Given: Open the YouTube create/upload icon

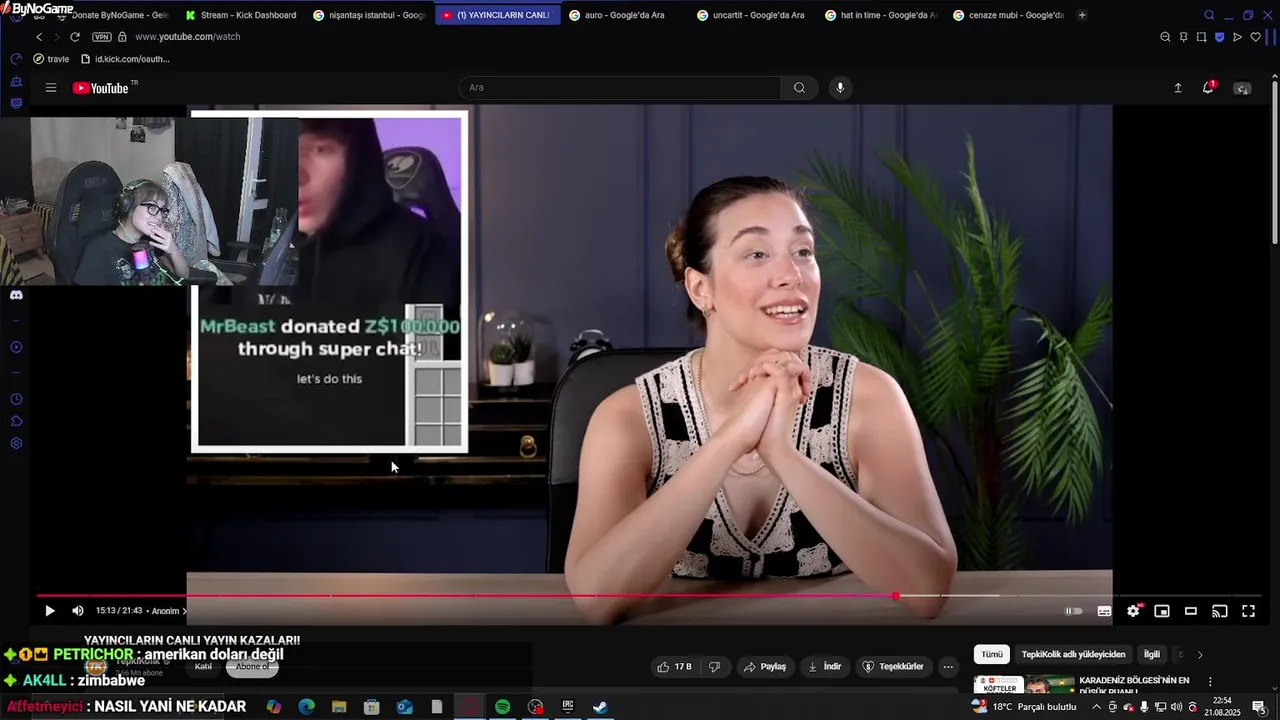Looking at the screenshot, I should (x=1178, y=88).
